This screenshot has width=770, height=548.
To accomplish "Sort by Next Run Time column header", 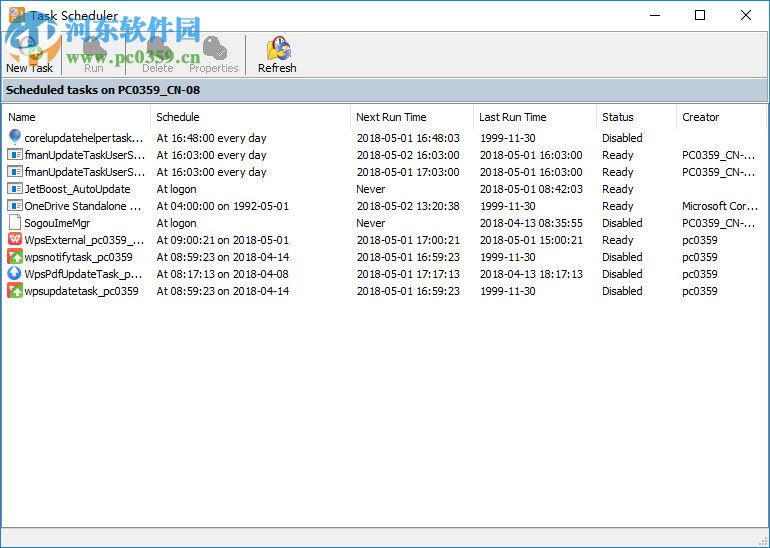I will (x=412, y=117).
